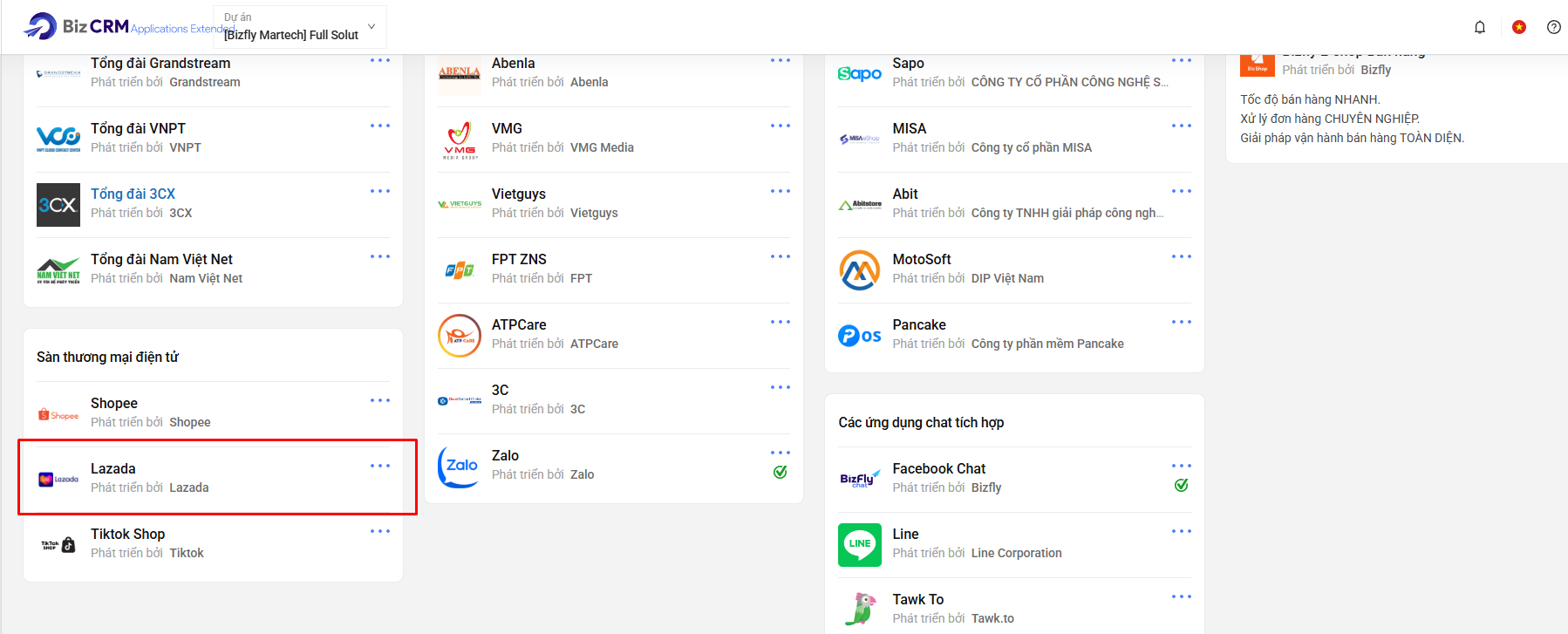Image resolution: width=1568 pixels, height=634 pixels.
Task: Click the Zalo logo icon
Action: point(460,467)
